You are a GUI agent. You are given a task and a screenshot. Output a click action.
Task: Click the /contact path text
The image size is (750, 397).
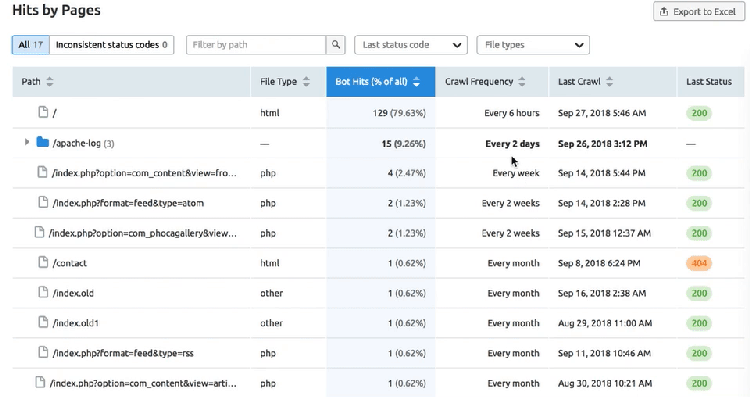pyautogui.click(x=70, y=263)
